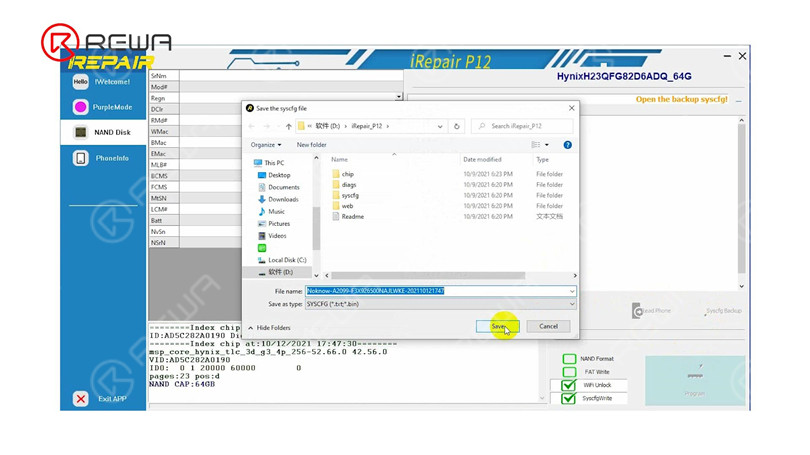Open the dialog help icon
This screenshot has height=455, width=810.
click(567, 145)
